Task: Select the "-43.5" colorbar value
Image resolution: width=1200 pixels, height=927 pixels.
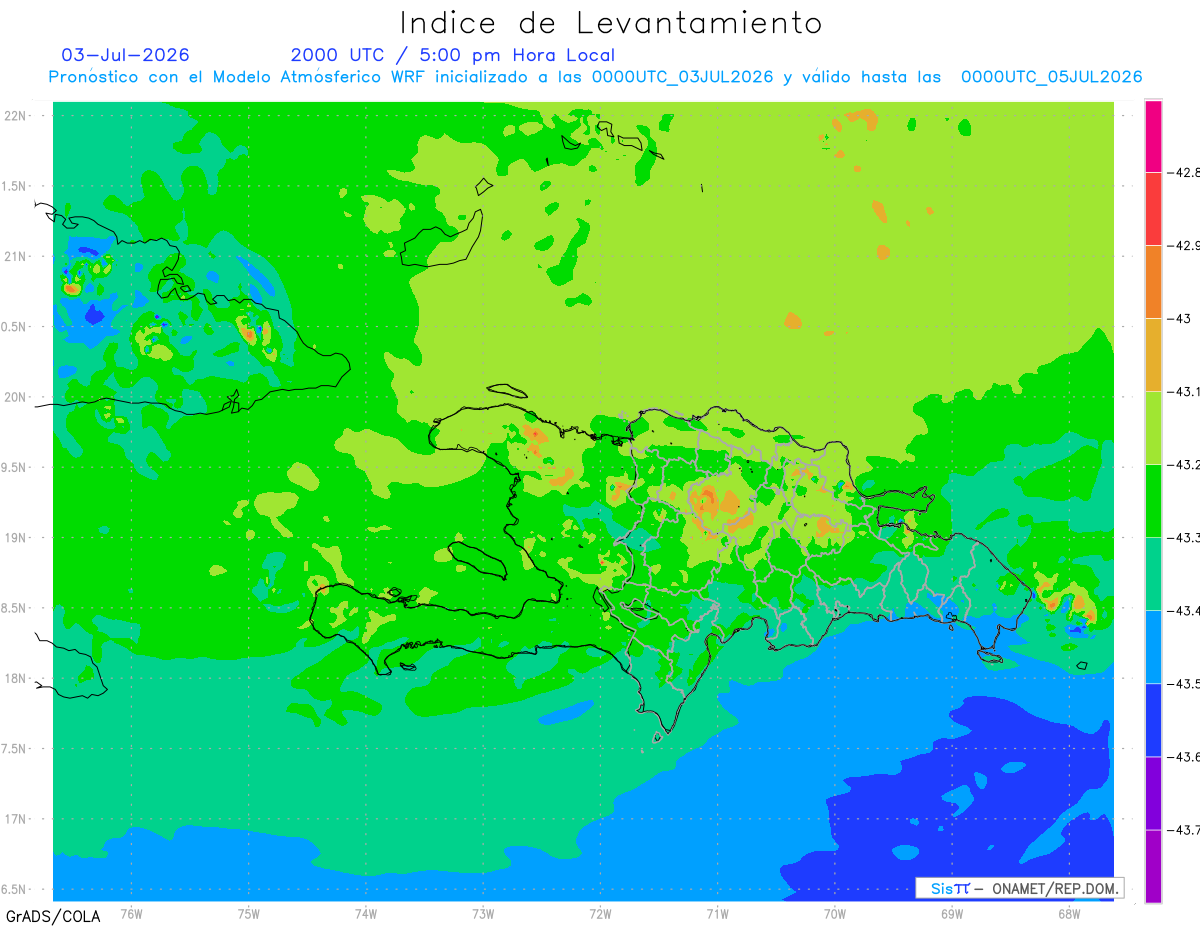Action: coord(1182,683)
